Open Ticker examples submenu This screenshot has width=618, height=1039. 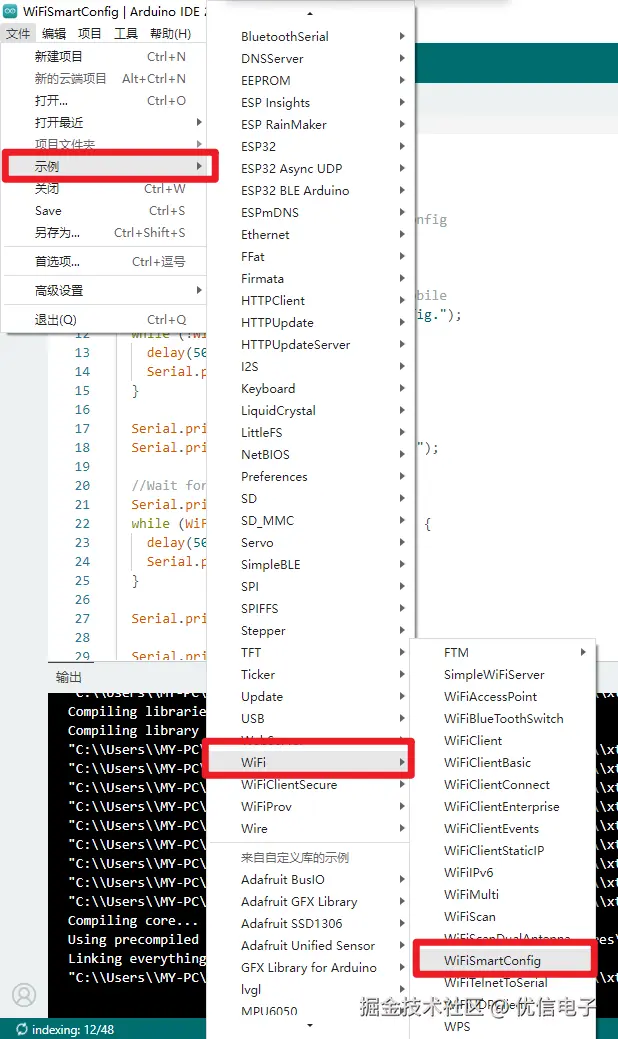pyautogui.click(x=311, y=675)
